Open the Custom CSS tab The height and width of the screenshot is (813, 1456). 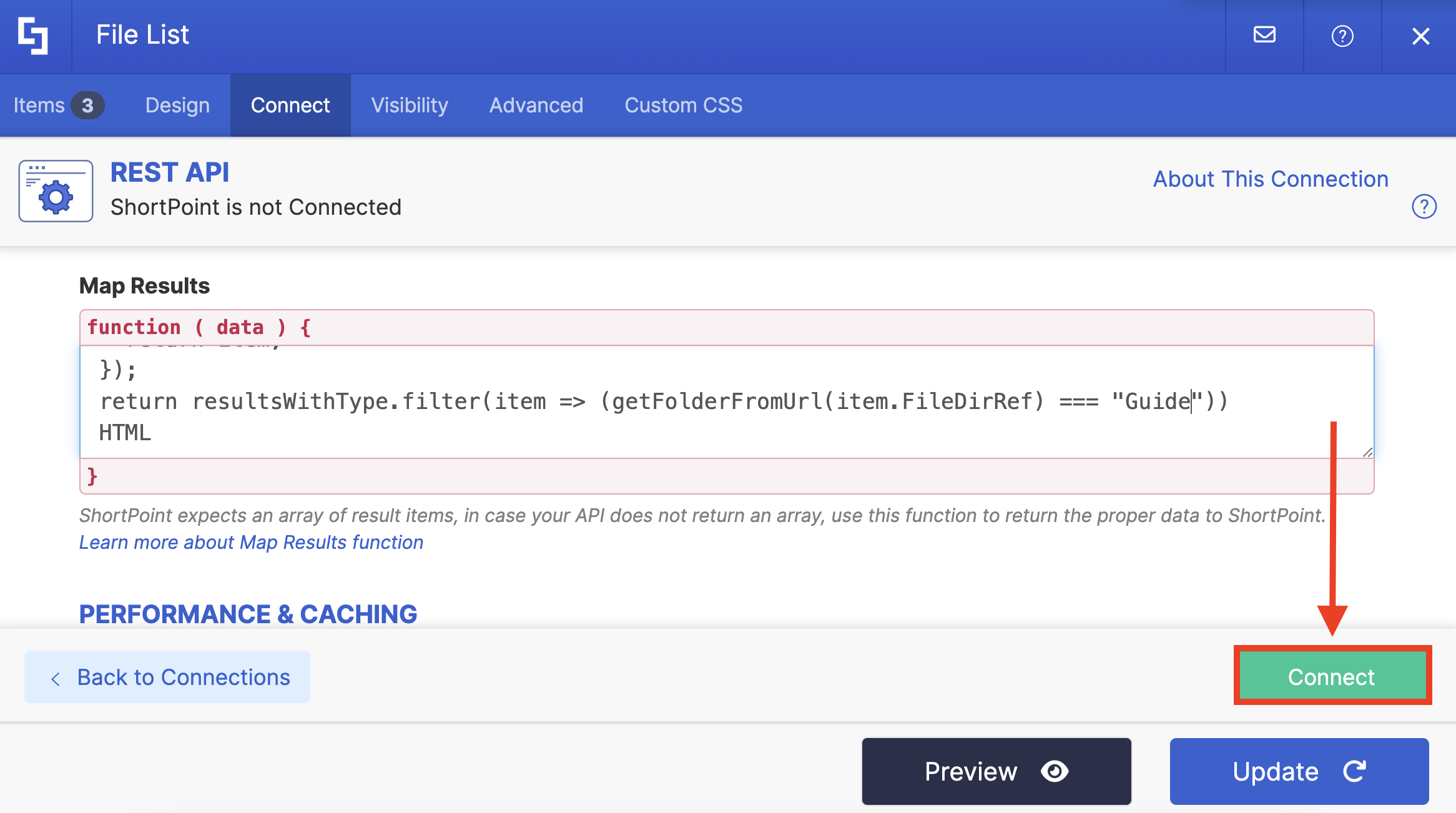click(683, 106)
